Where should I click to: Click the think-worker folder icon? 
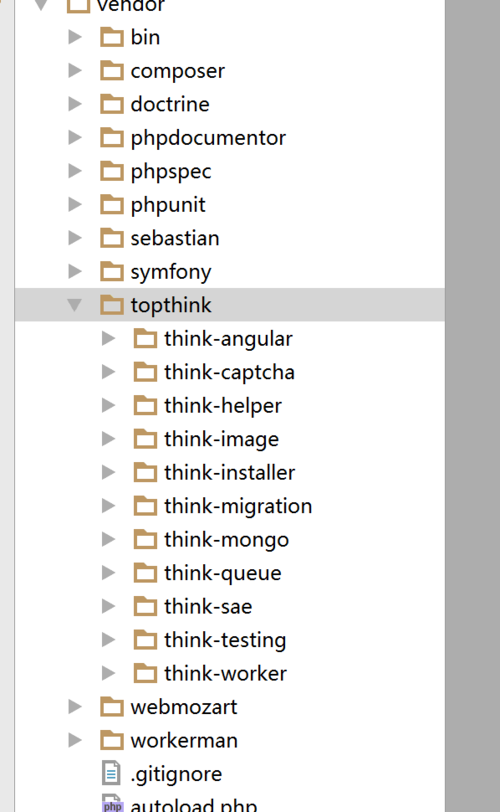click(145, 673)
